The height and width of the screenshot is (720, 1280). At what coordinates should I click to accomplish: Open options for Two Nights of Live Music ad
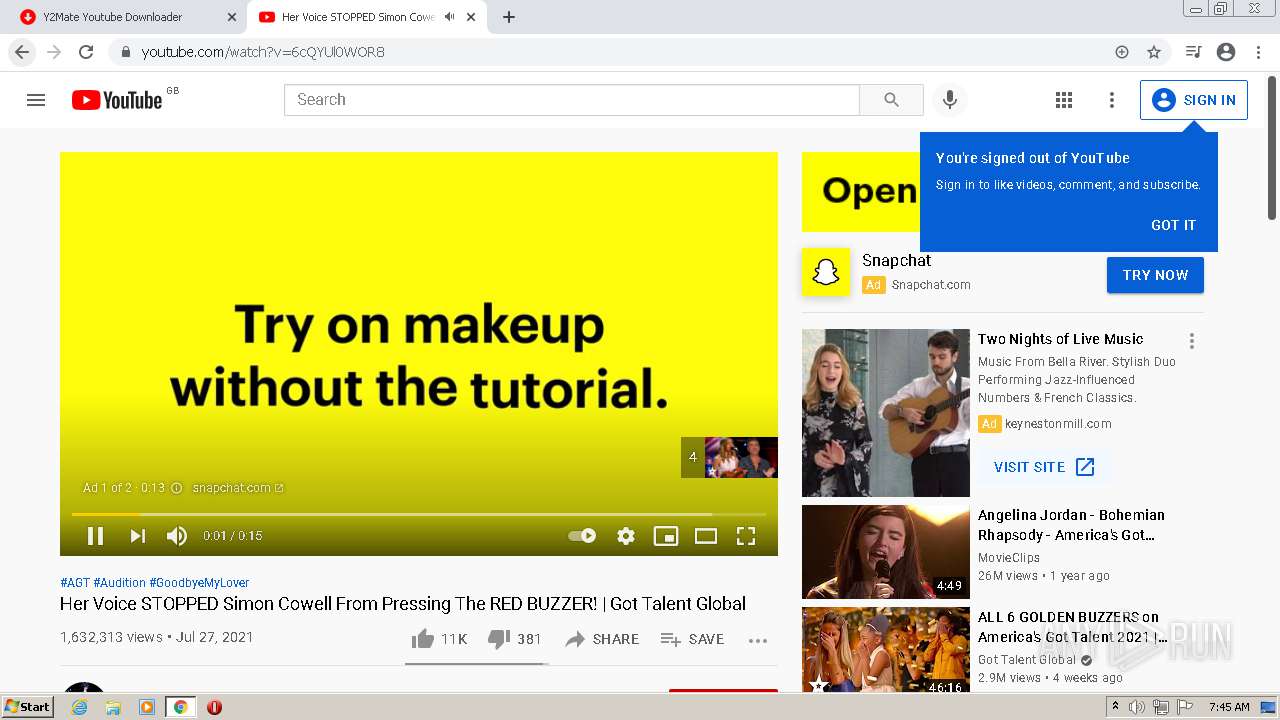[x=1191, y=341]
